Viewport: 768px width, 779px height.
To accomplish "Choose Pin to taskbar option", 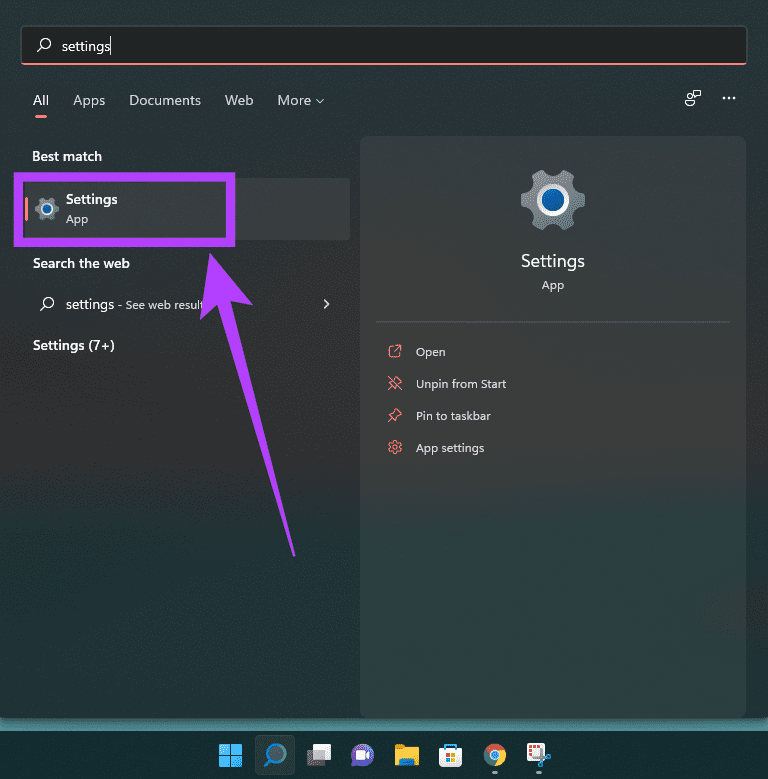I will click(x=452, y=416).
